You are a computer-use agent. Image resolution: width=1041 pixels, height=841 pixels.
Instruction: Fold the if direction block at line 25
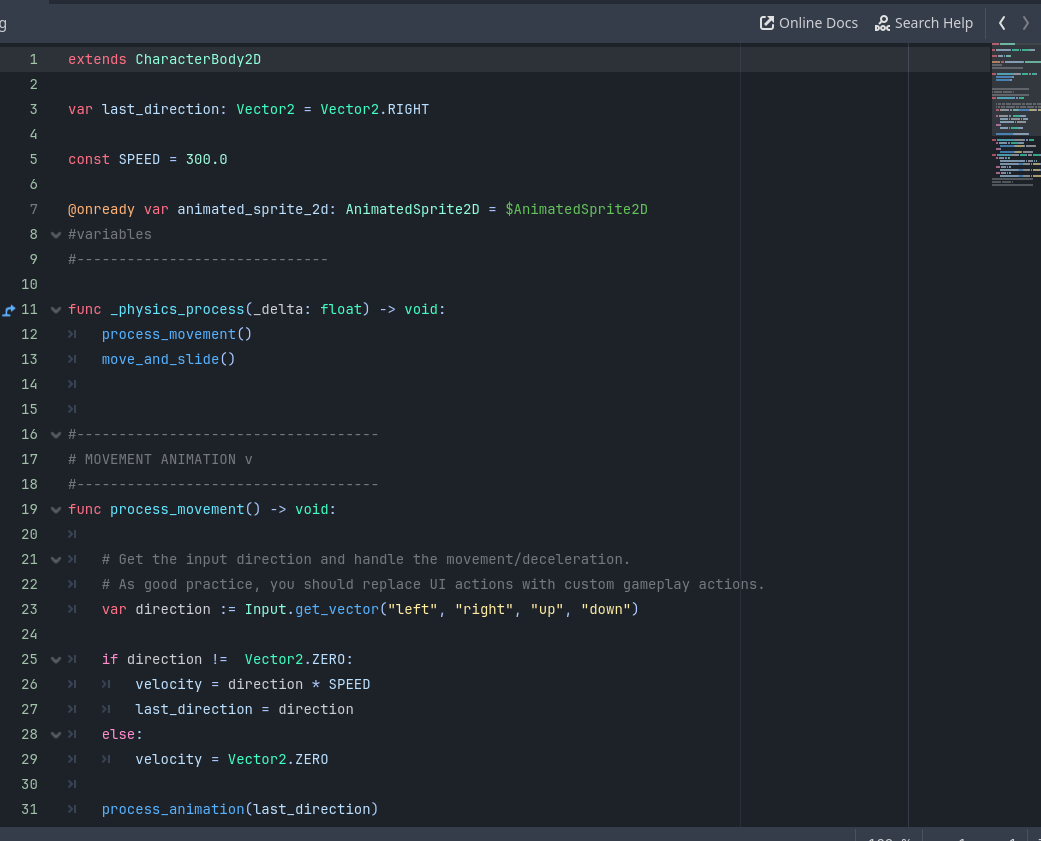[x=56, y=660]
